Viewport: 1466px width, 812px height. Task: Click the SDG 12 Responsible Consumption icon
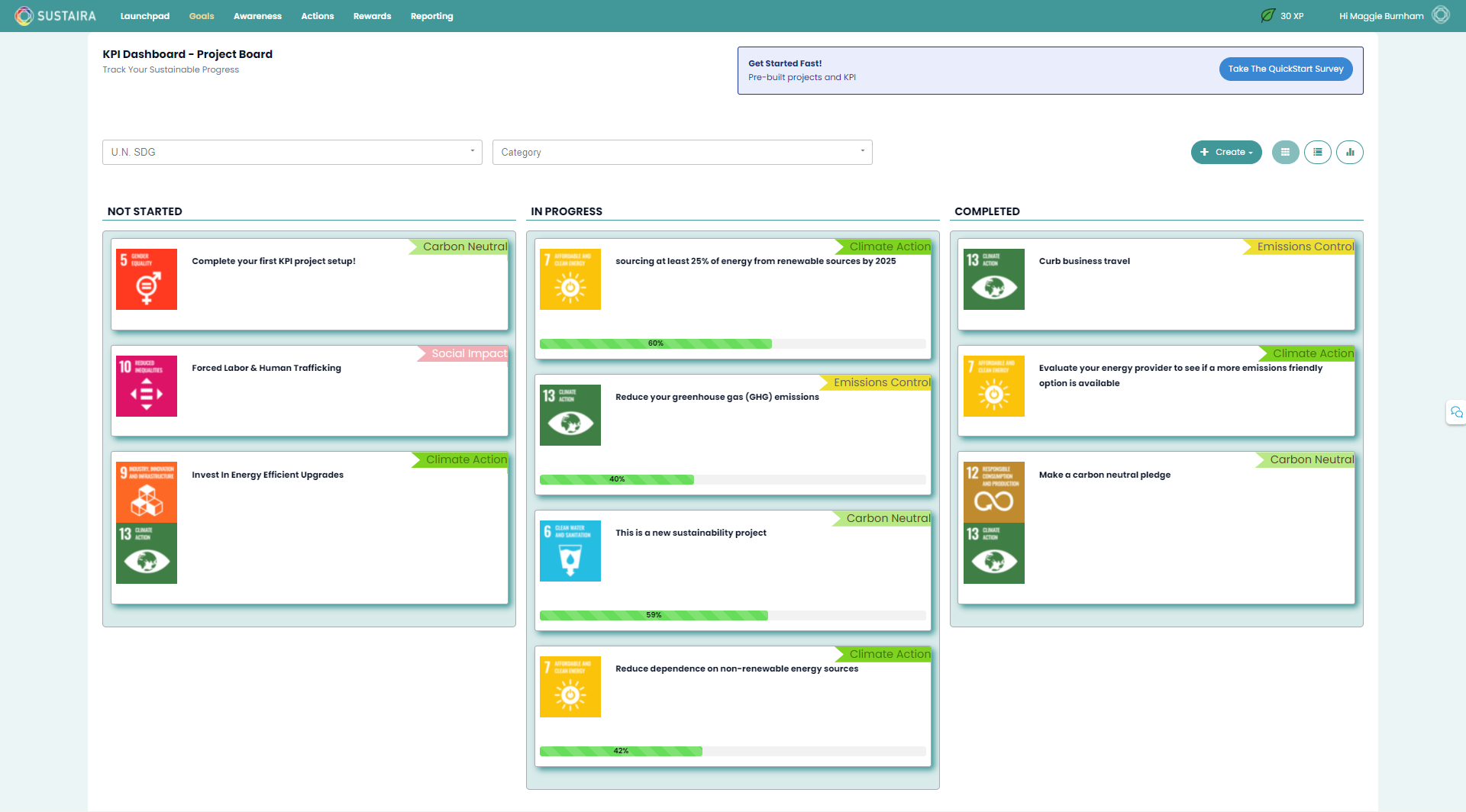pos(994,492)
